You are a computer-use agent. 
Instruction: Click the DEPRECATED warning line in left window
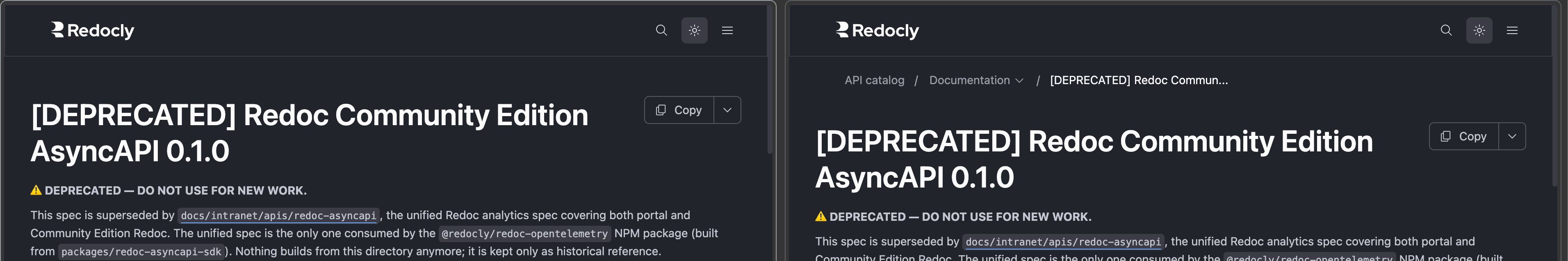pyautogui.click(x=169, y=191)
